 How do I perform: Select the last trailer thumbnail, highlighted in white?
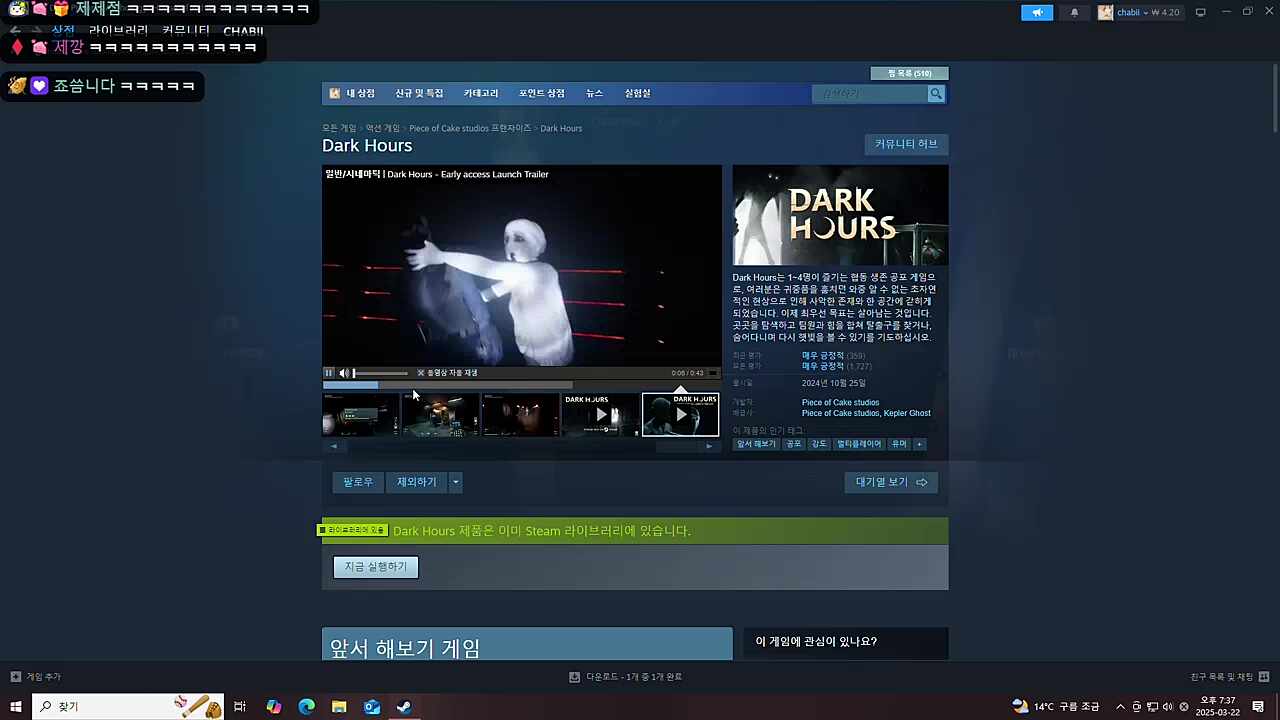(680, 414)
